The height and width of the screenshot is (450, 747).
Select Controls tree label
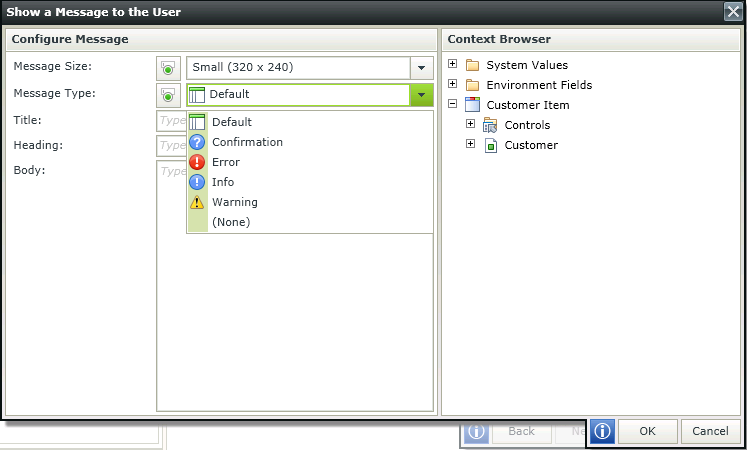coord(527,125)
